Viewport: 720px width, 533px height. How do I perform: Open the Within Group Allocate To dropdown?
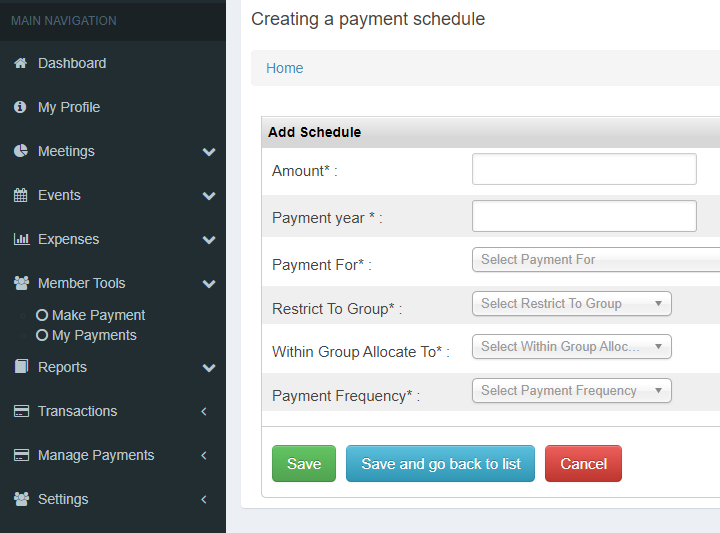[x=572, y=347]
